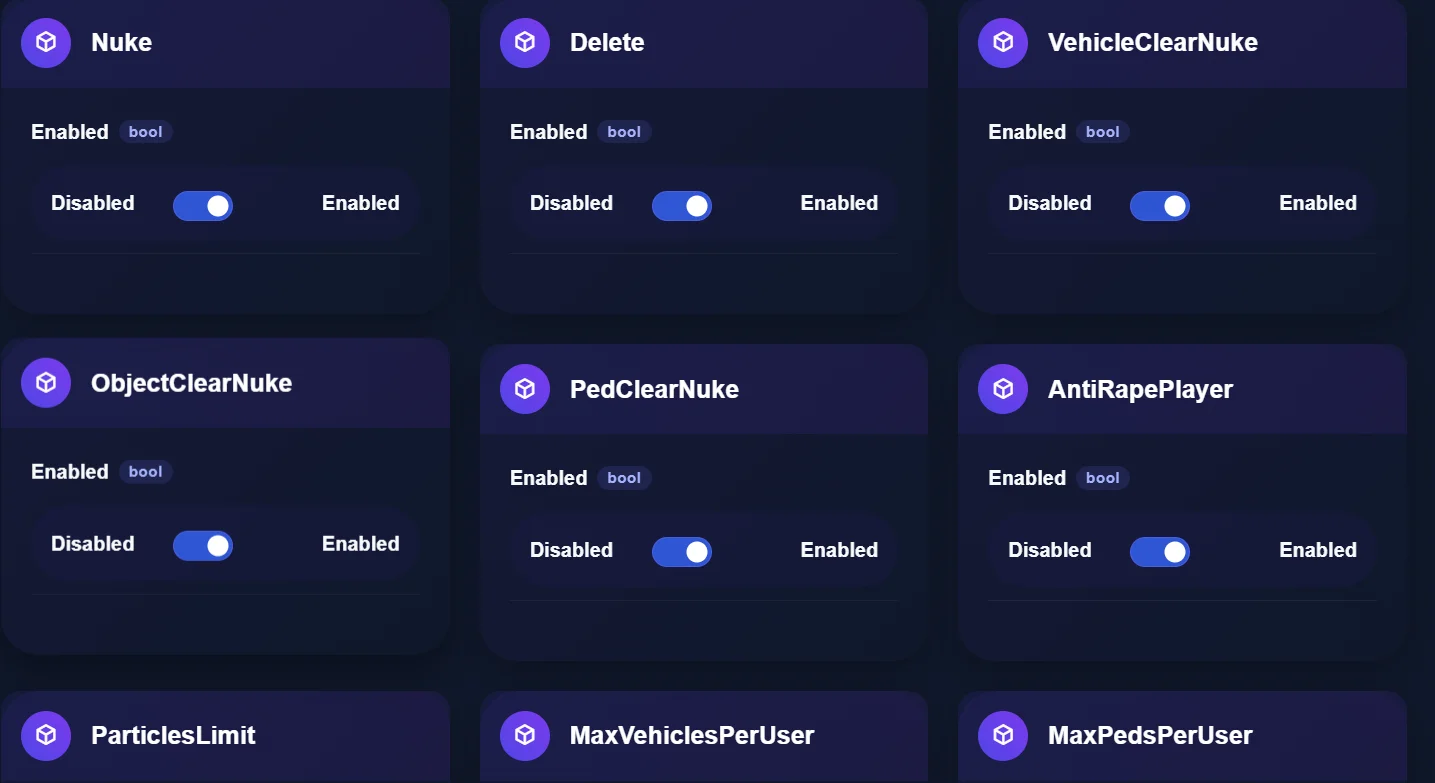Toggle the Delete enabled switch
1435x783 pixels.
click(682, 206)
